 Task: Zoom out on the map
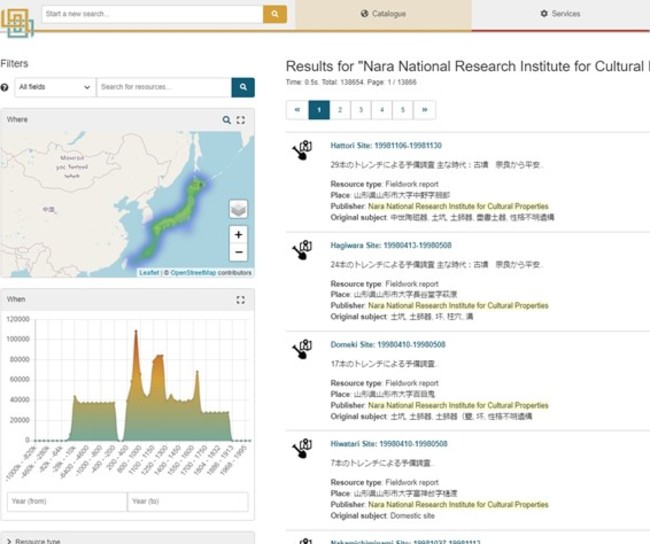coord(238,252)
